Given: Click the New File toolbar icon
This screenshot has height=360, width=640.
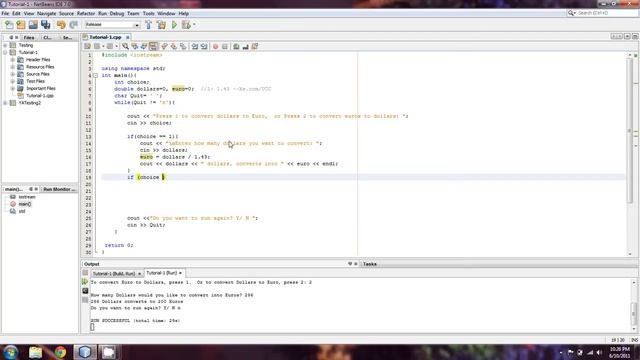Looking at the screenshot, I should (x=9, y=25).
